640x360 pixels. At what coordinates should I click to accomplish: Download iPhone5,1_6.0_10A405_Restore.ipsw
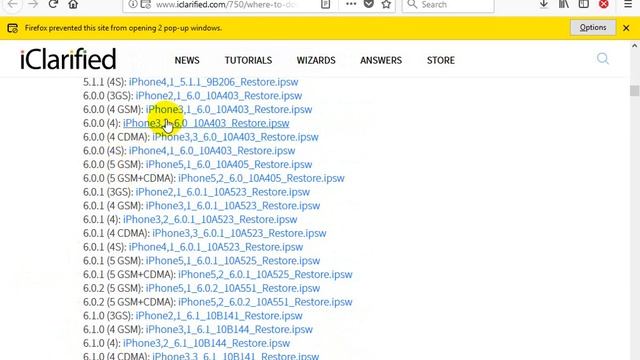click(229, 164)
